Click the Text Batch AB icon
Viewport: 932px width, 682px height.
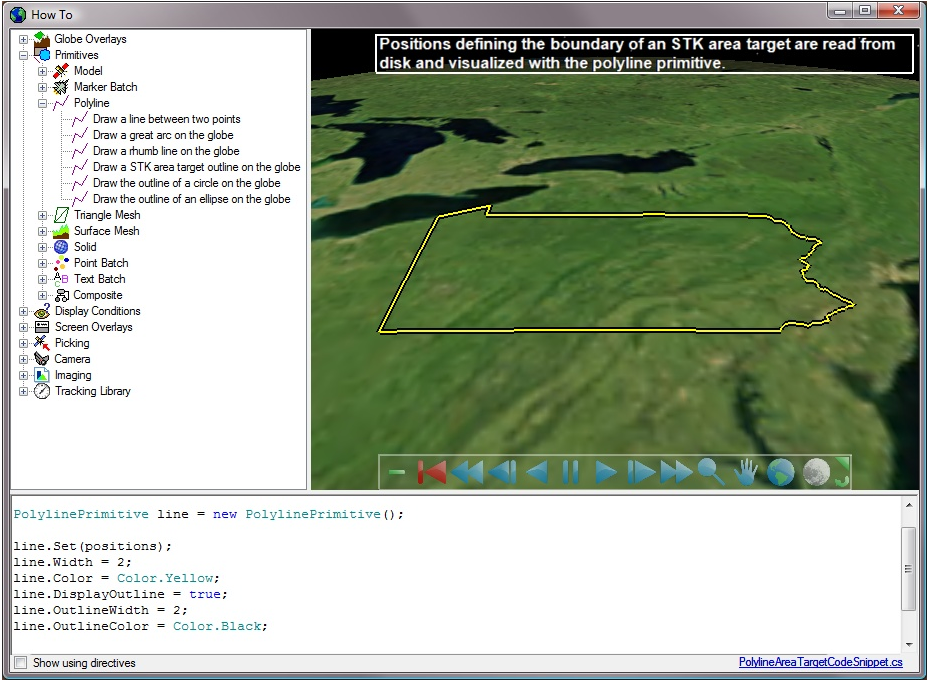point(61,279)
